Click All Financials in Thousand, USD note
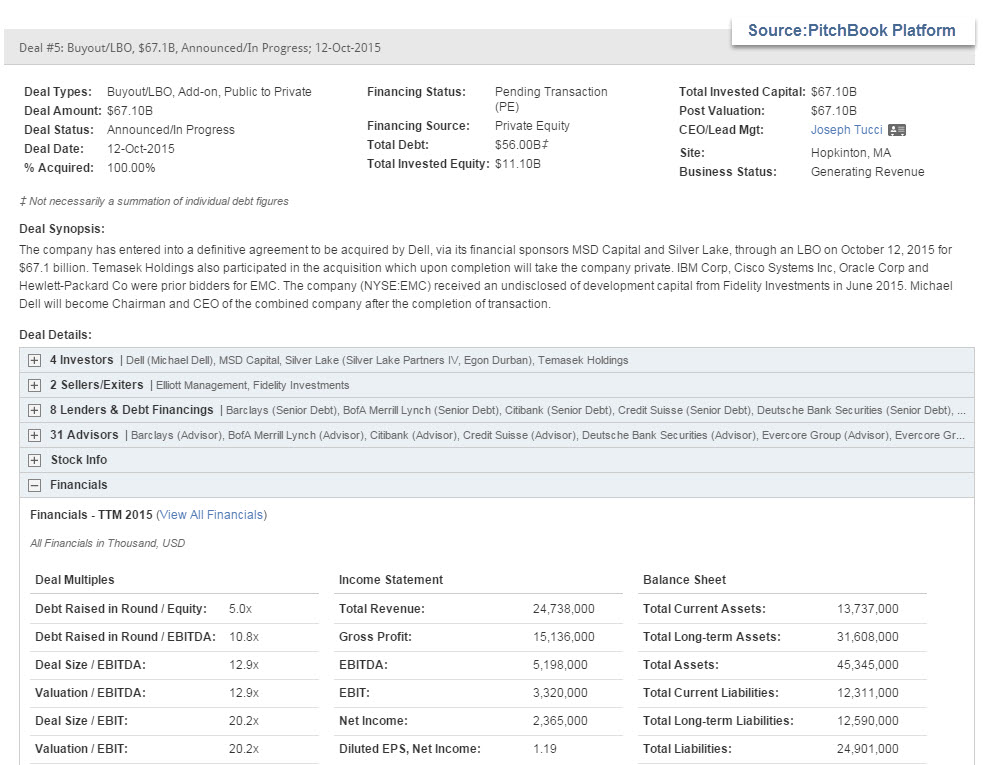Image resolution: width=983 pixels, height=765 pixels. tap(108, 543)
